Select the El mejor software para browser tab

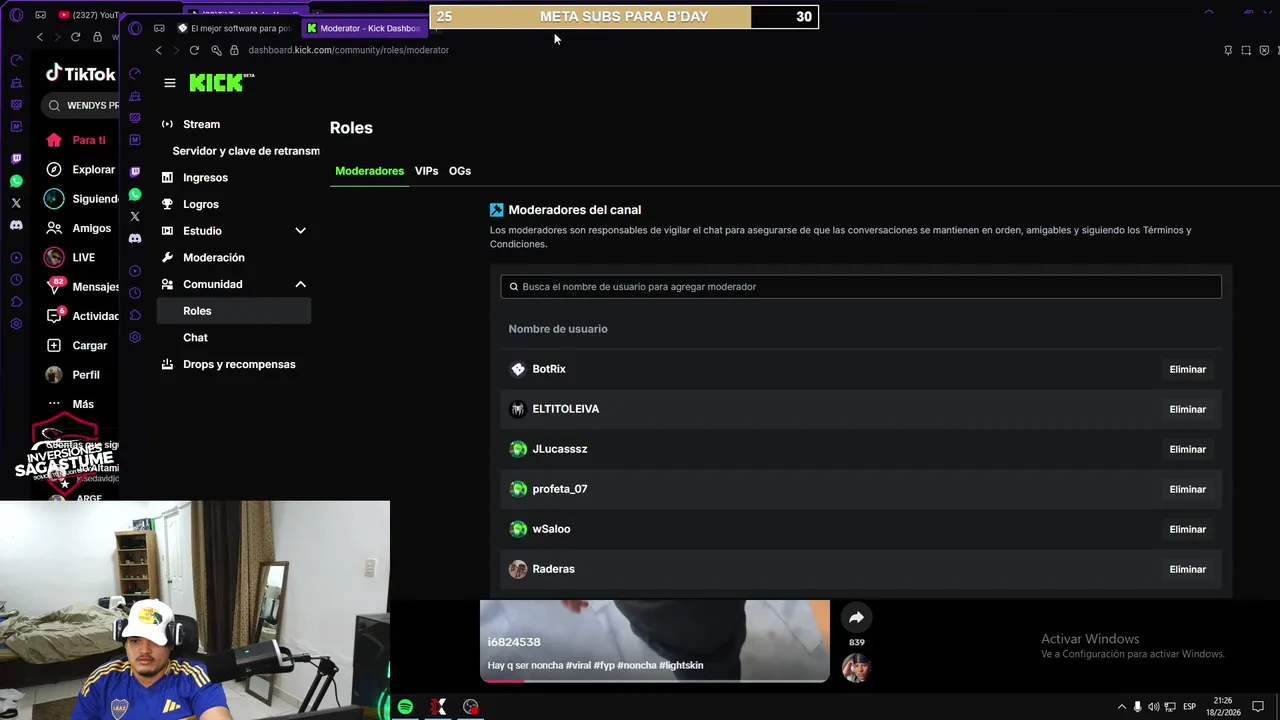[236, 28]
